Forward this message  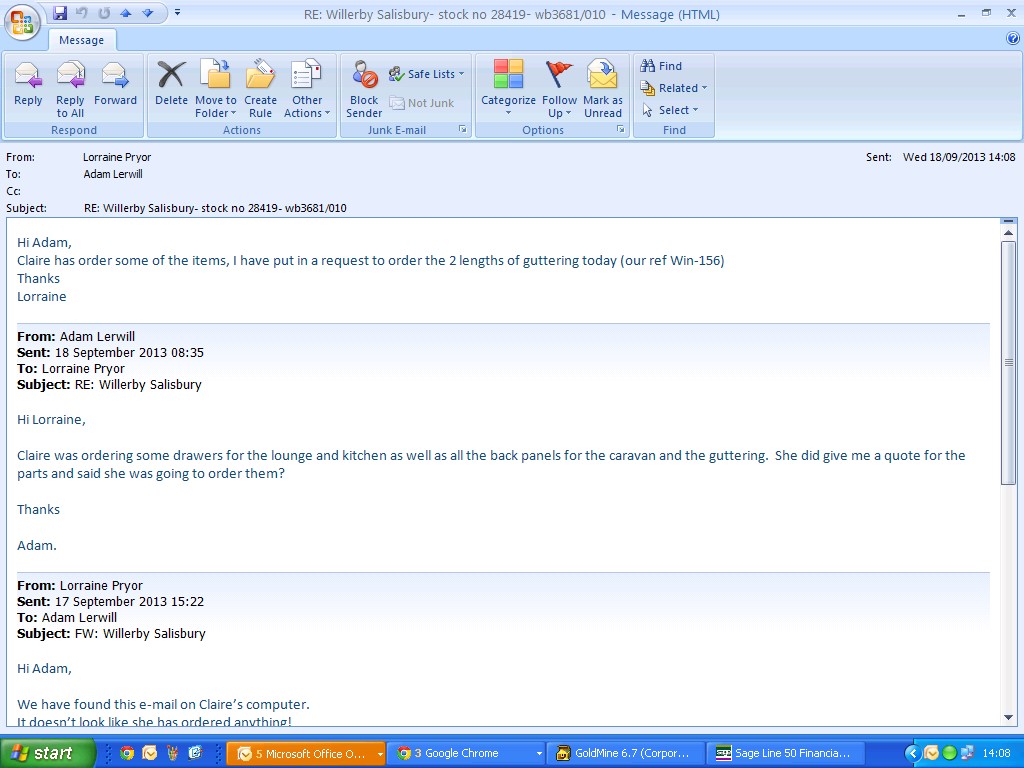point(115,84)
